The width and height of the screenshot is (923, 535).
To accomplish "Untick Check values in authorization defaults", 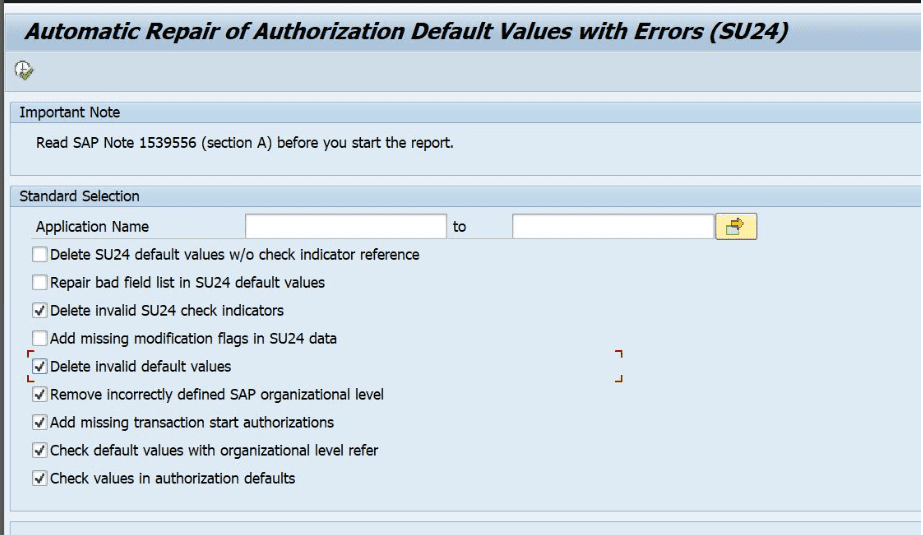I will point(40,479).
